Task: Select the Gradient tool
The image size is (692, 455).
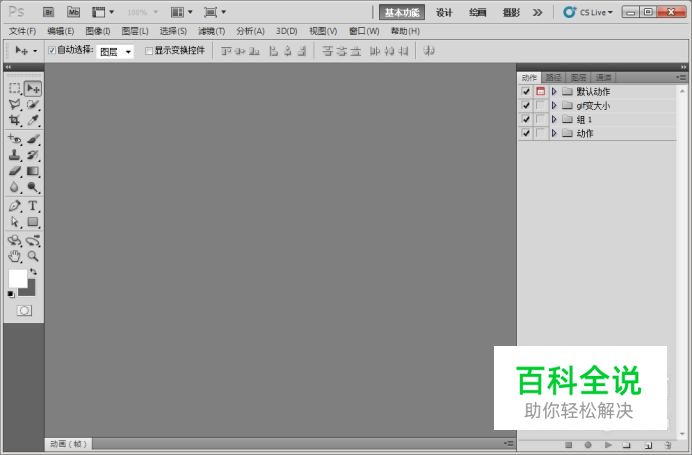Action: coord(33,171)
